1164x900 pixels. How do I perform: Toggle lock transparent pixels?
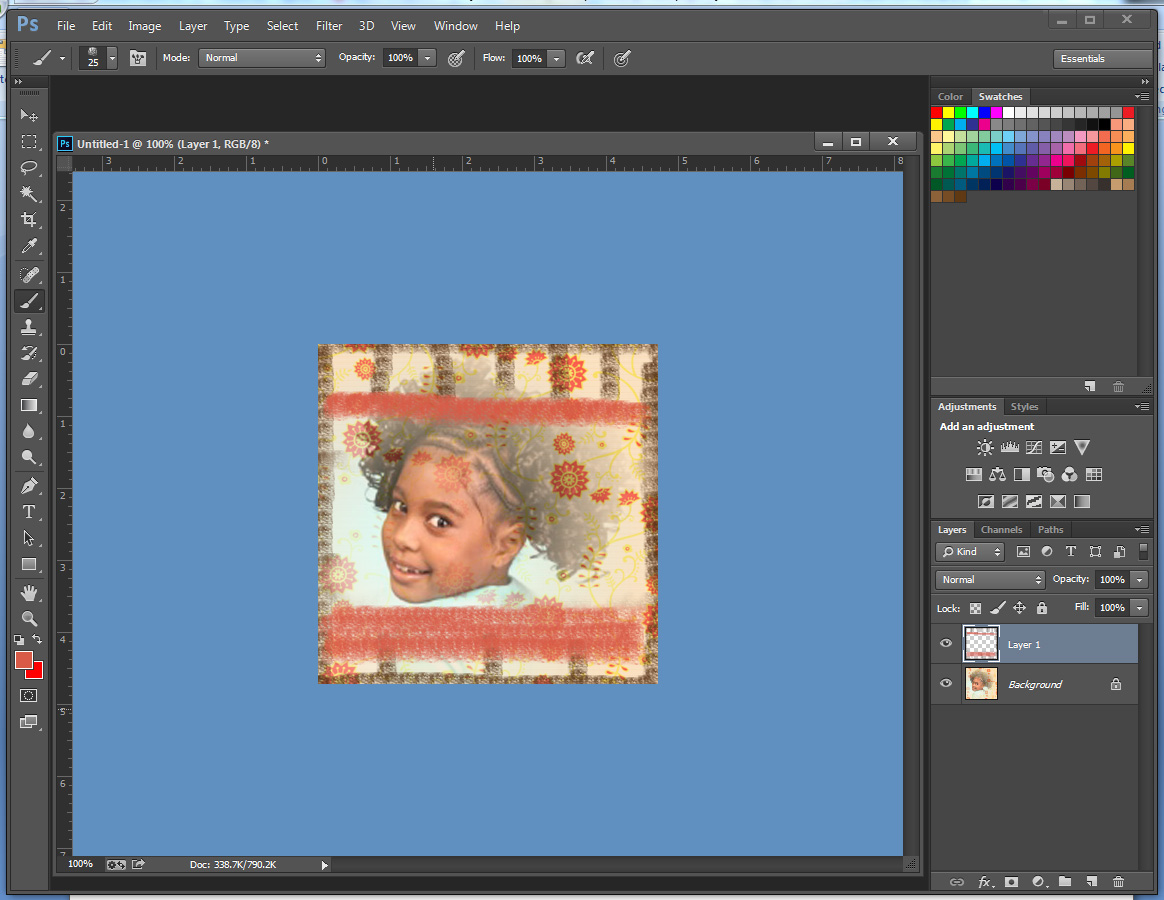click(975, 608)
